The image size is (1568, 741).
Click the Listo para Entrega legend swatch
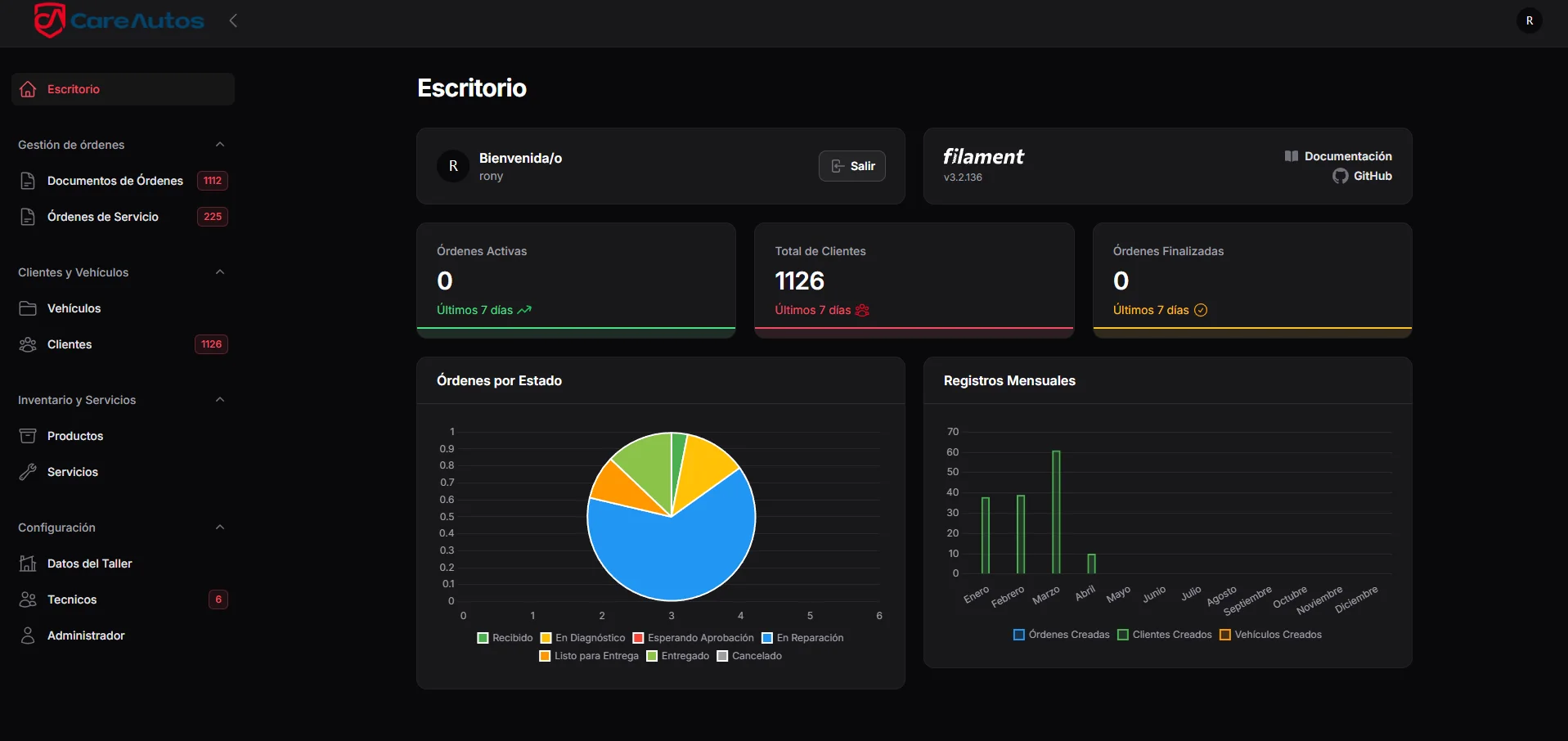pyautogui.click(x=545, y=656)
